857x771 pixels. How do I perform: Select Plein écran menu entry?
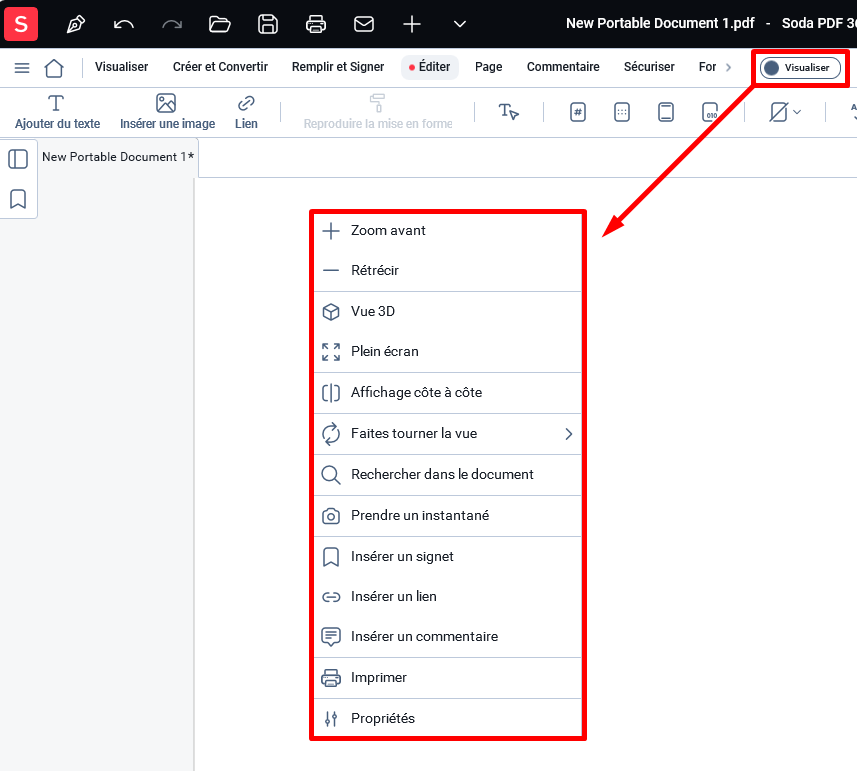click(x=448, y=351)
